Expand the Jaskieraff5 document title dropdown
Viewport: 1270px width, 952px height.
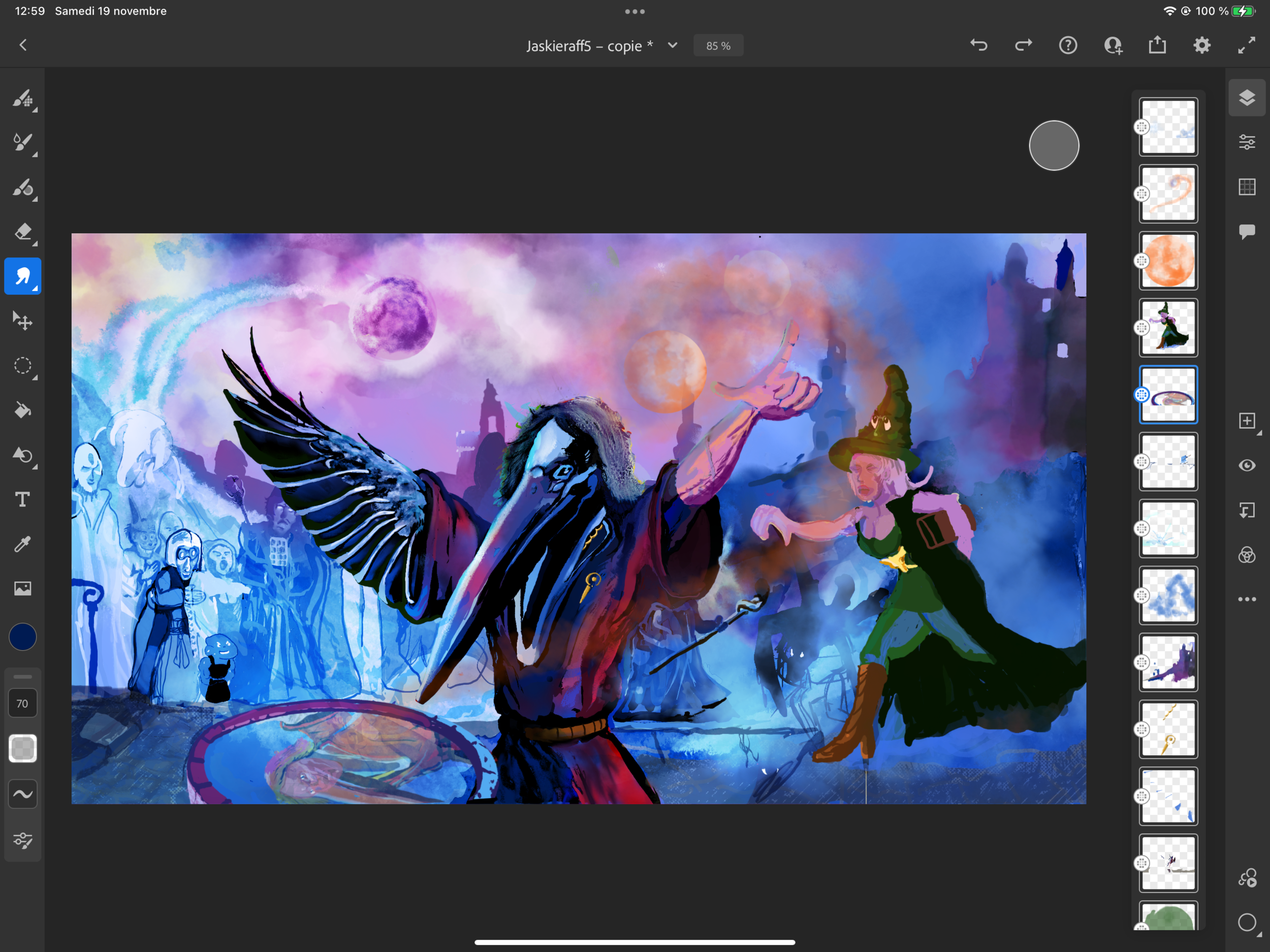pyautogui.click(x=672, y=45)
